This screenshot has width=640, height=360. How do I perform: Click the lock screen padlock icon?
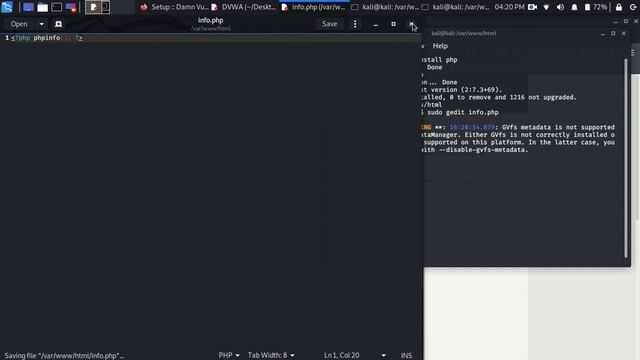[619, 7]
